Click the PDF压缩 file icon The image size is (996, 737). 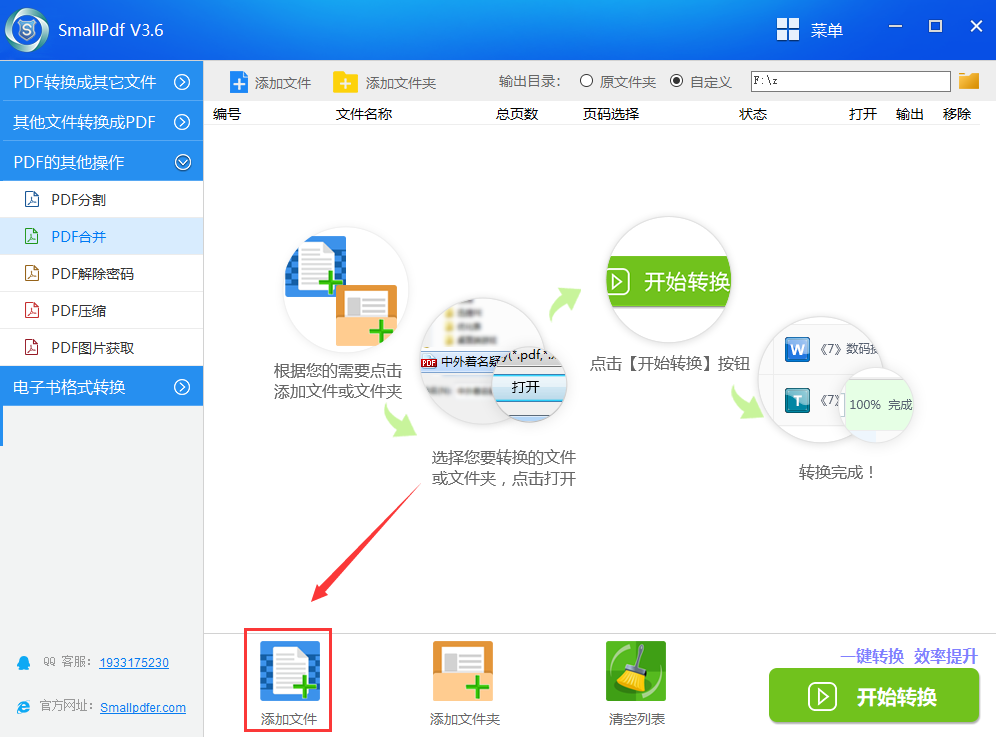(32, 311)
